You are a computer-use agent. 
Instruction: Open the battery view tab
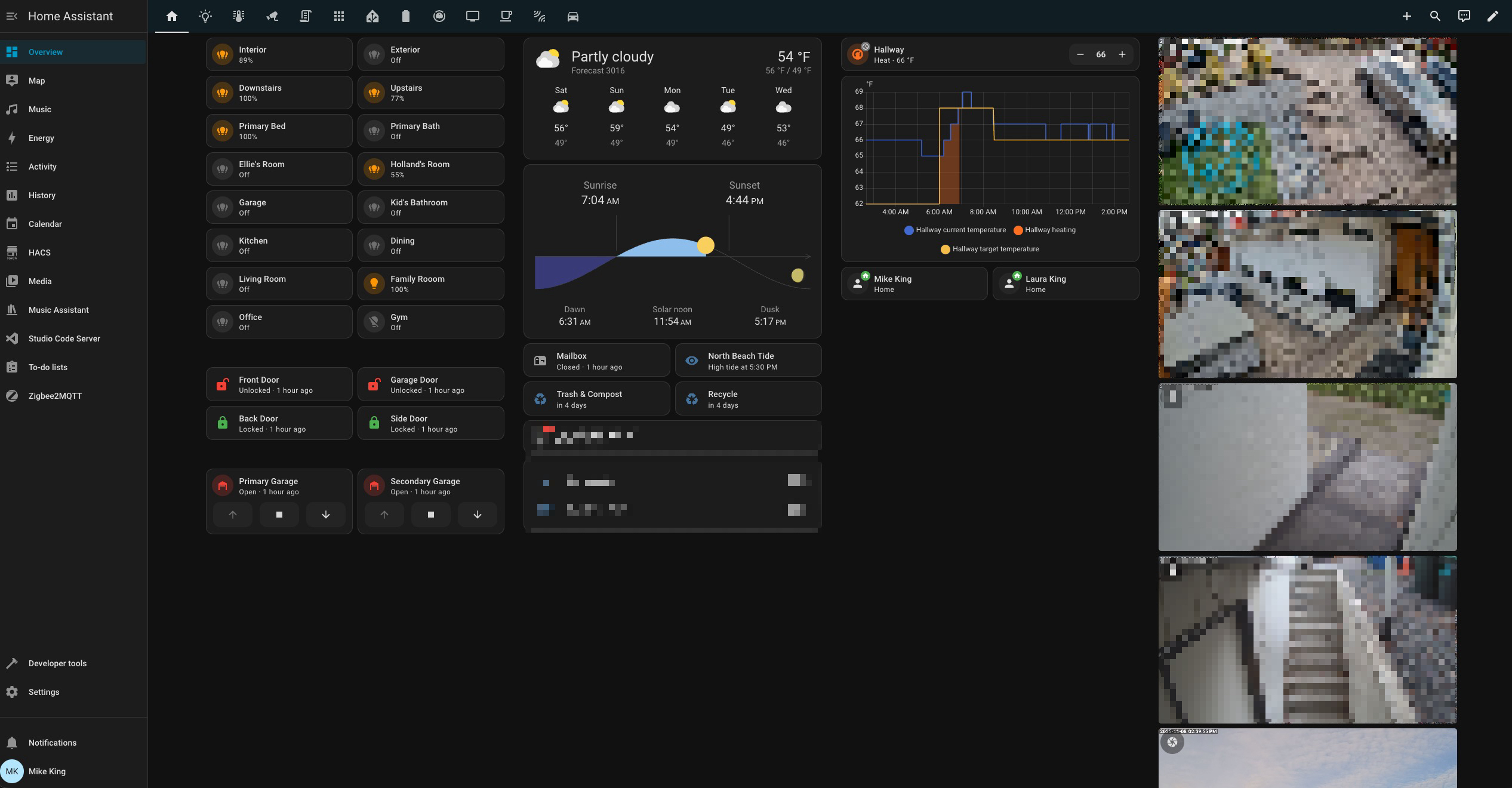tap(406, 16)
